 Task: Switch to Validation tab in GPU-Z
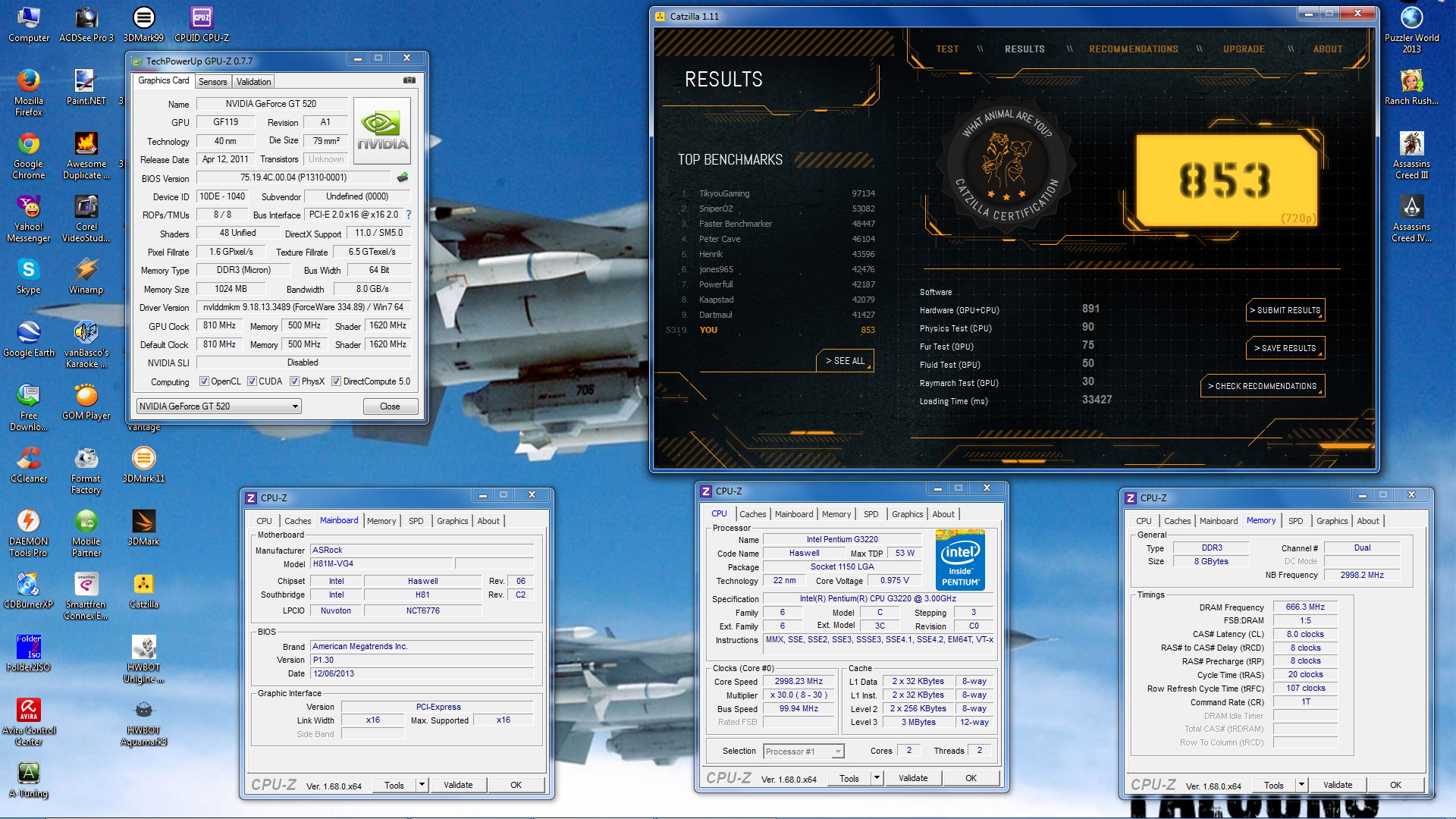tap(253, 82)
